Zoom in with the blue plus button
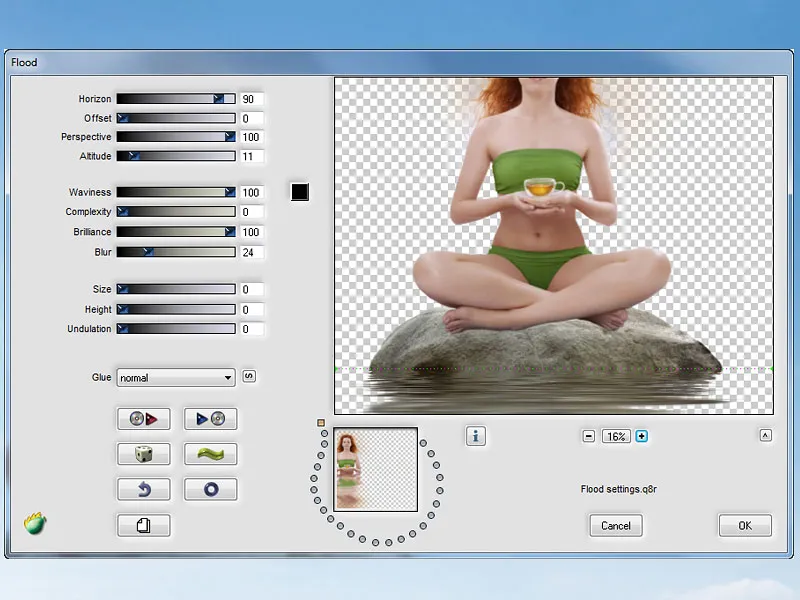The image size is (800, 600). point(642,436)
